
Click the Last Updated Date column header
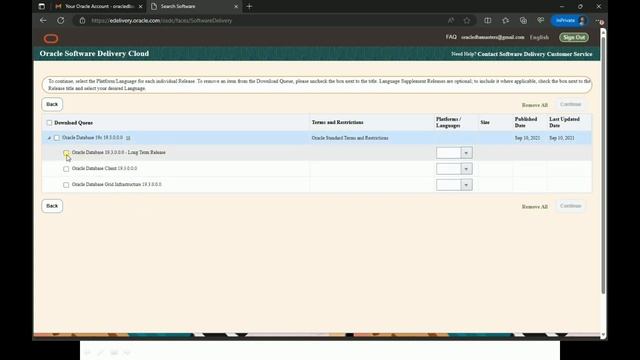click(564, 122)
